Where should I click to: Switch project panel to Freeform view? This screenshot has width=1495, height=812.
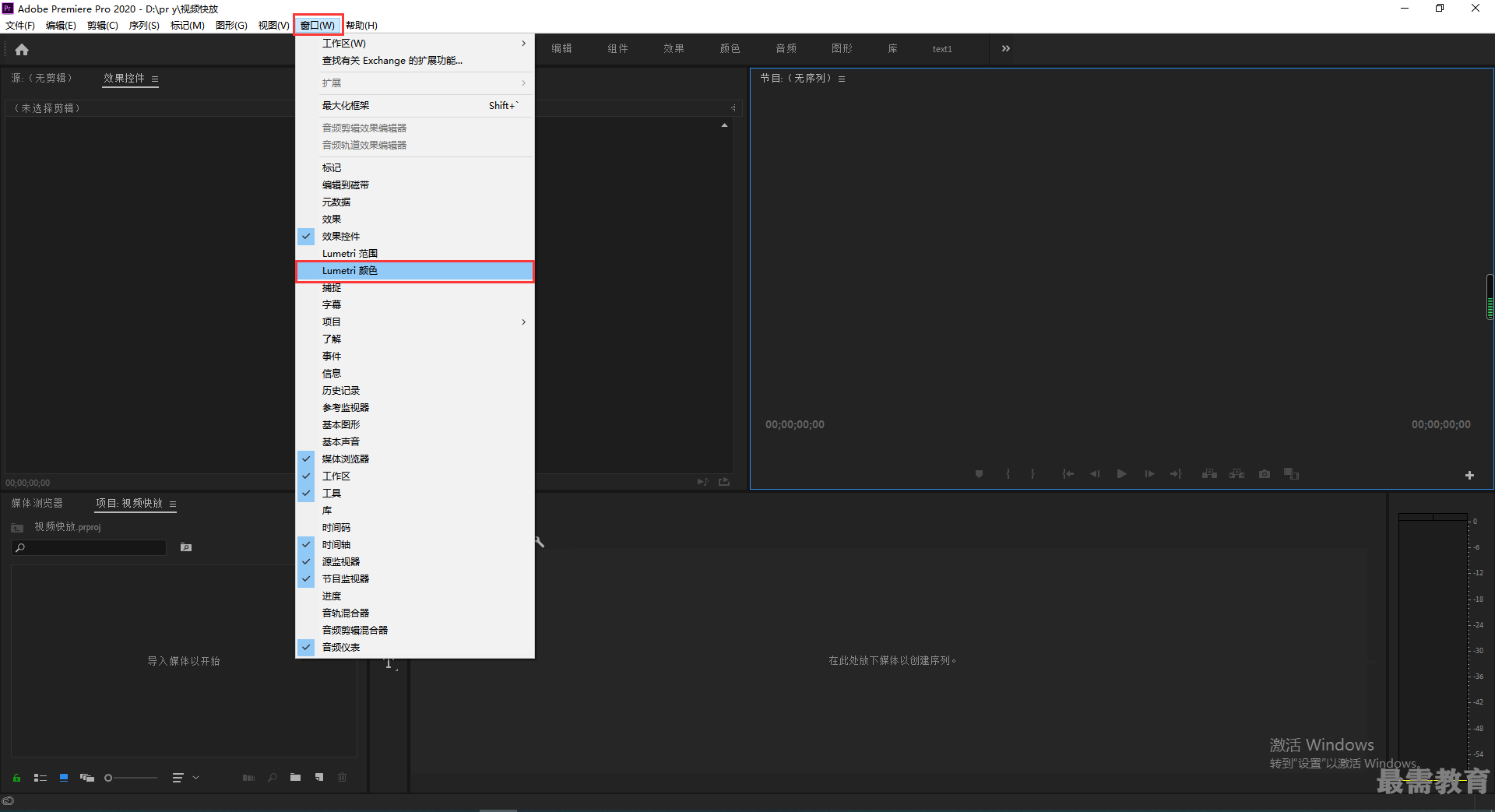(x=87, y=777)
